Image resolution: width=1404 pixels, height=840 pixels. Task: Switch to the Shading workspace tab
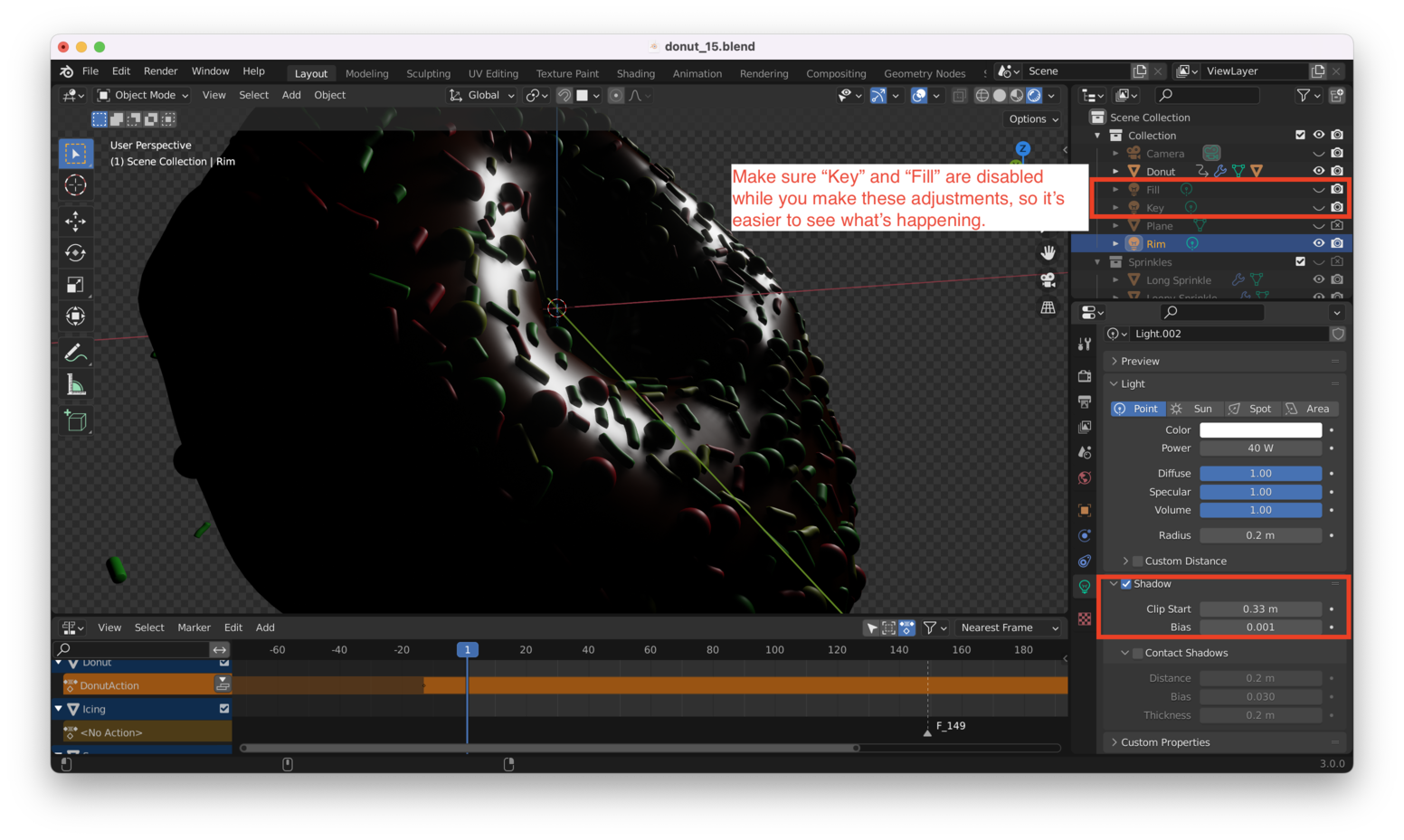[x=635, y=73]
